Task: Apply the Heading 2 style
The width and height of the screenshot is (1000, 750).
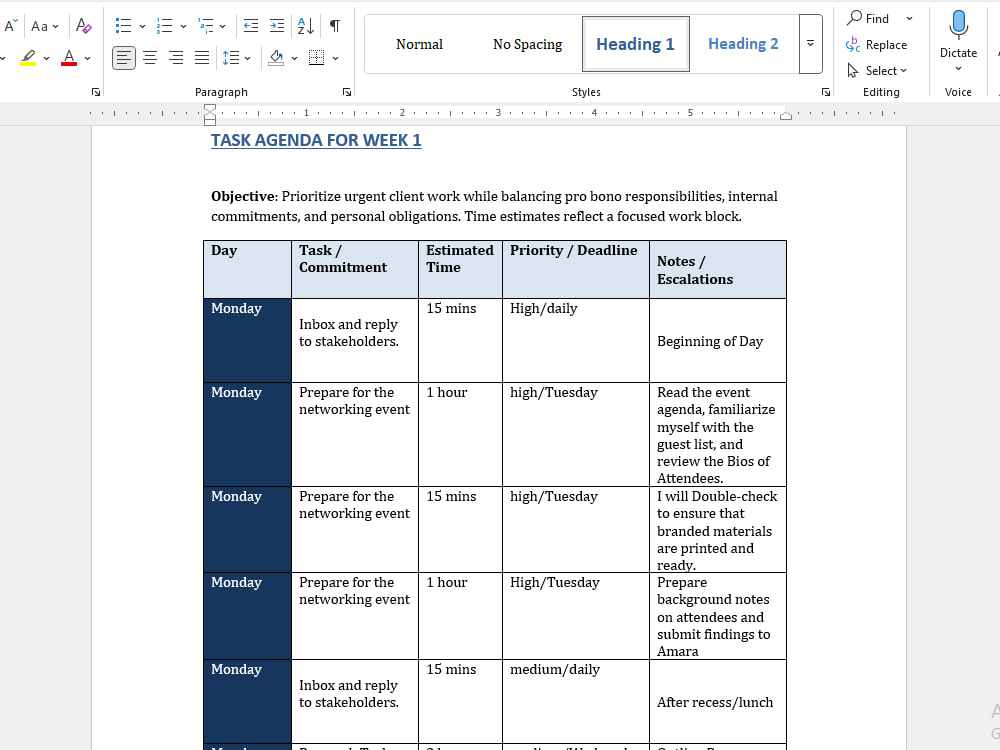Action: pos(743,44)
